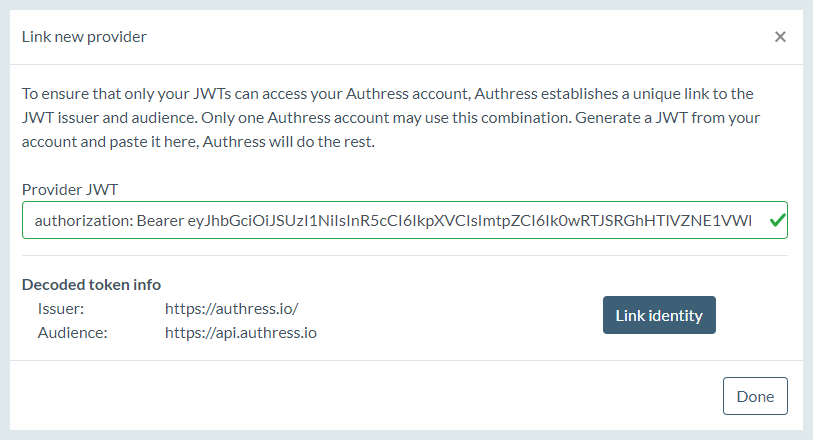Select the 'Decoded token info' heading

pyautogui.click(x=91, y=284)
